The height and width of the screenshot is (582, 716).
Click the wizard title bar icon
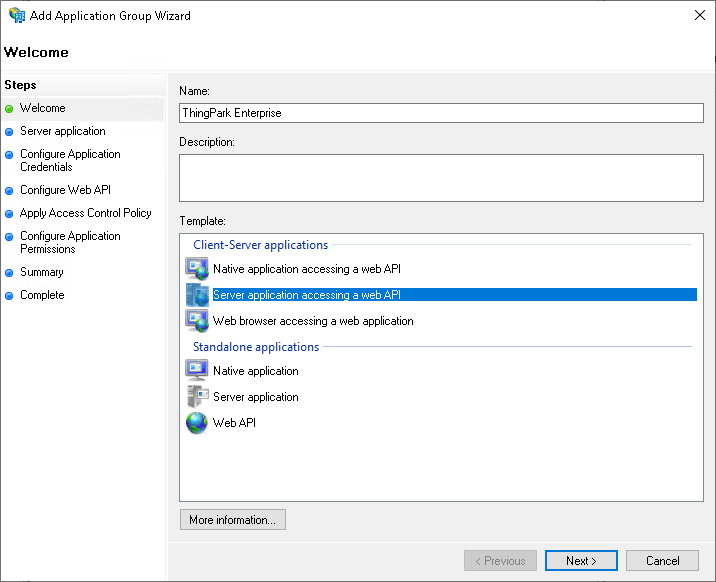pyautogui.click(x=16, y=16)
